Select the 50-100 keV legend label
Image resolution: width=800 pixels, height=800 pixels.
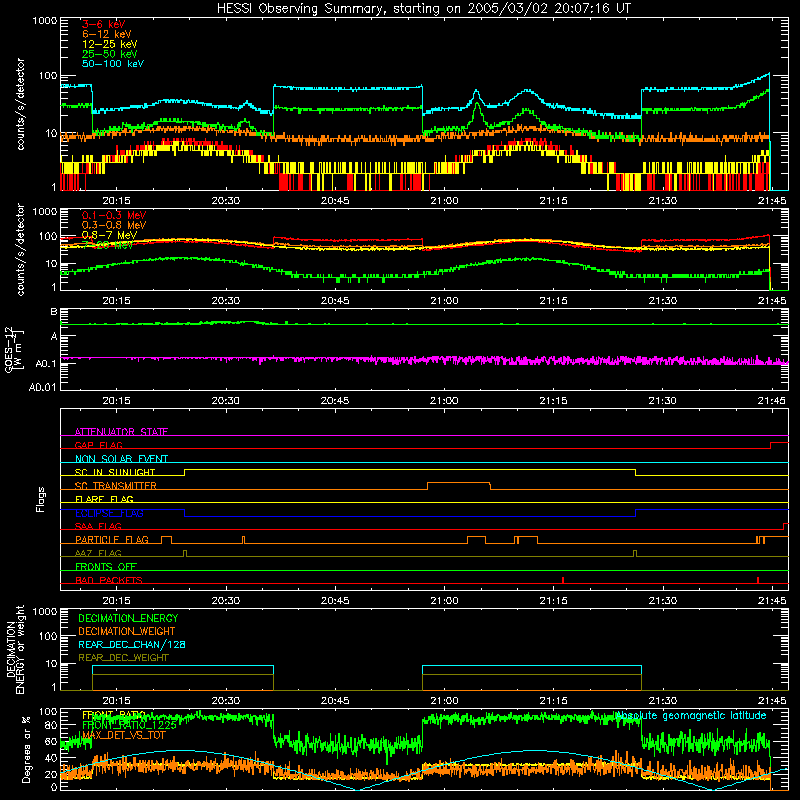coord(113,63)
